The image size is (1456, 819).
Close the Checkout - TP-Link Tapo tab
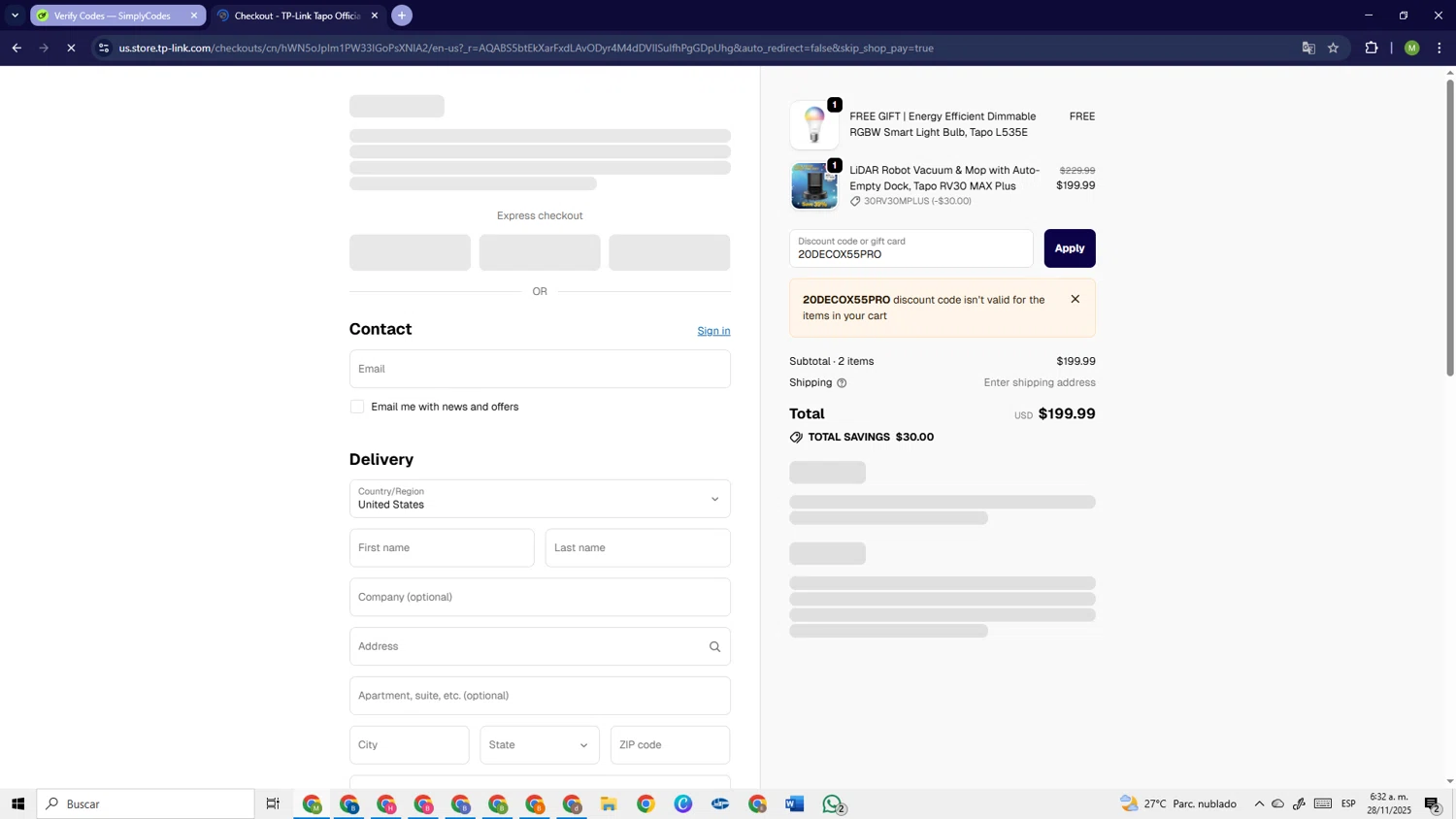click(x=375, y=16)
